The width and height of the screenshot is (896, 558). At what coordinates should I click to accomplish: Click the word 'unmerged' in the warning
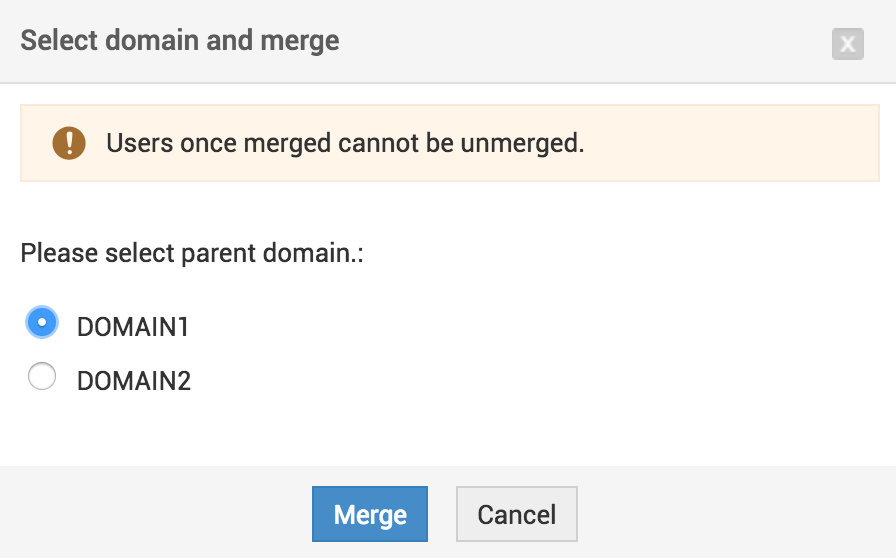(521, 143)
